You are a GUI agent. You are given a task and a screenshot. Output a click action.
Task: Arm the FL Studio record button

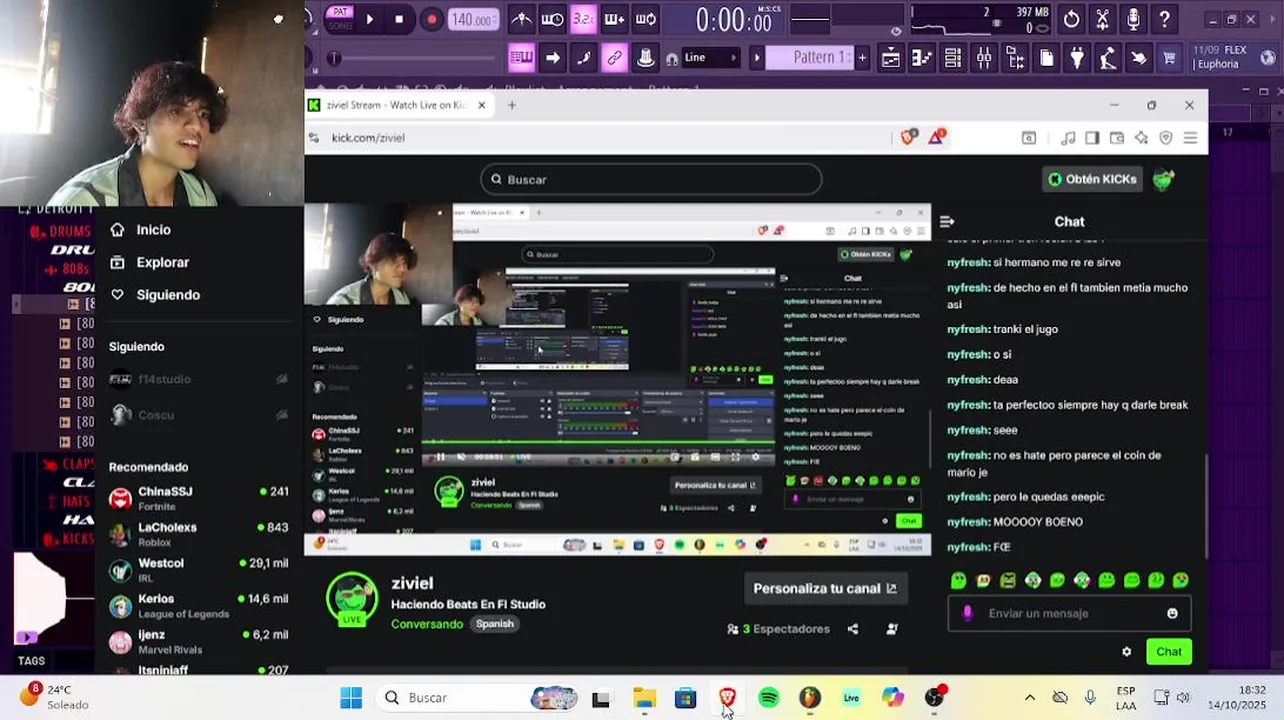tap(431, 19)
